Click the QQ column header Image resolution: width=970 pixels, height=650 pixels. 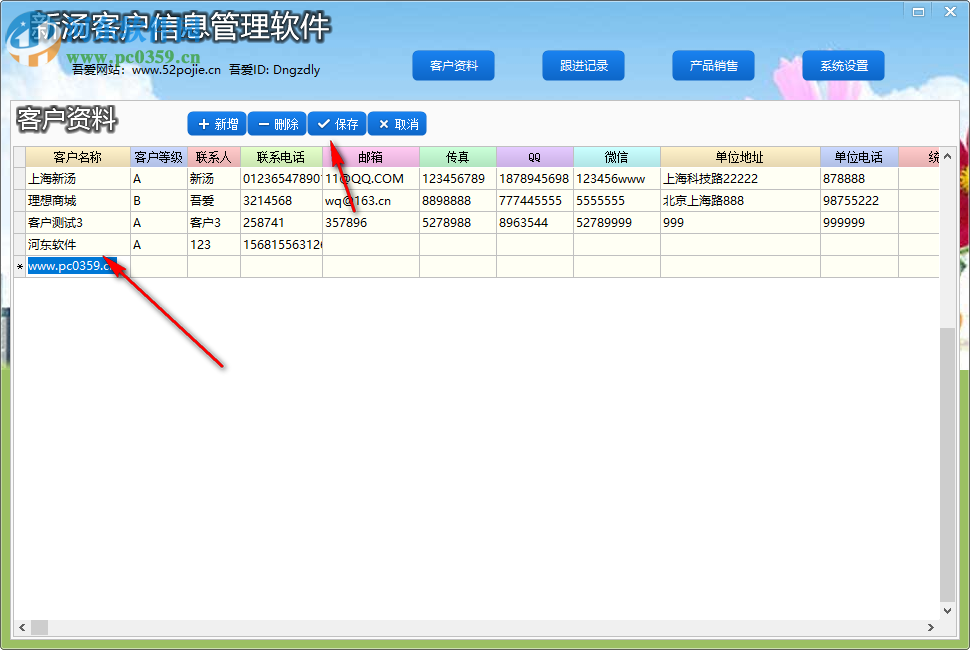point(533,157)
